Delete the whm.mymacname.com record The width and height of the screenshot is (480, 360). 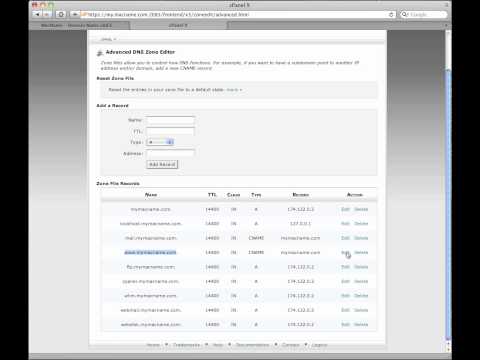click(x=361, y=296)
